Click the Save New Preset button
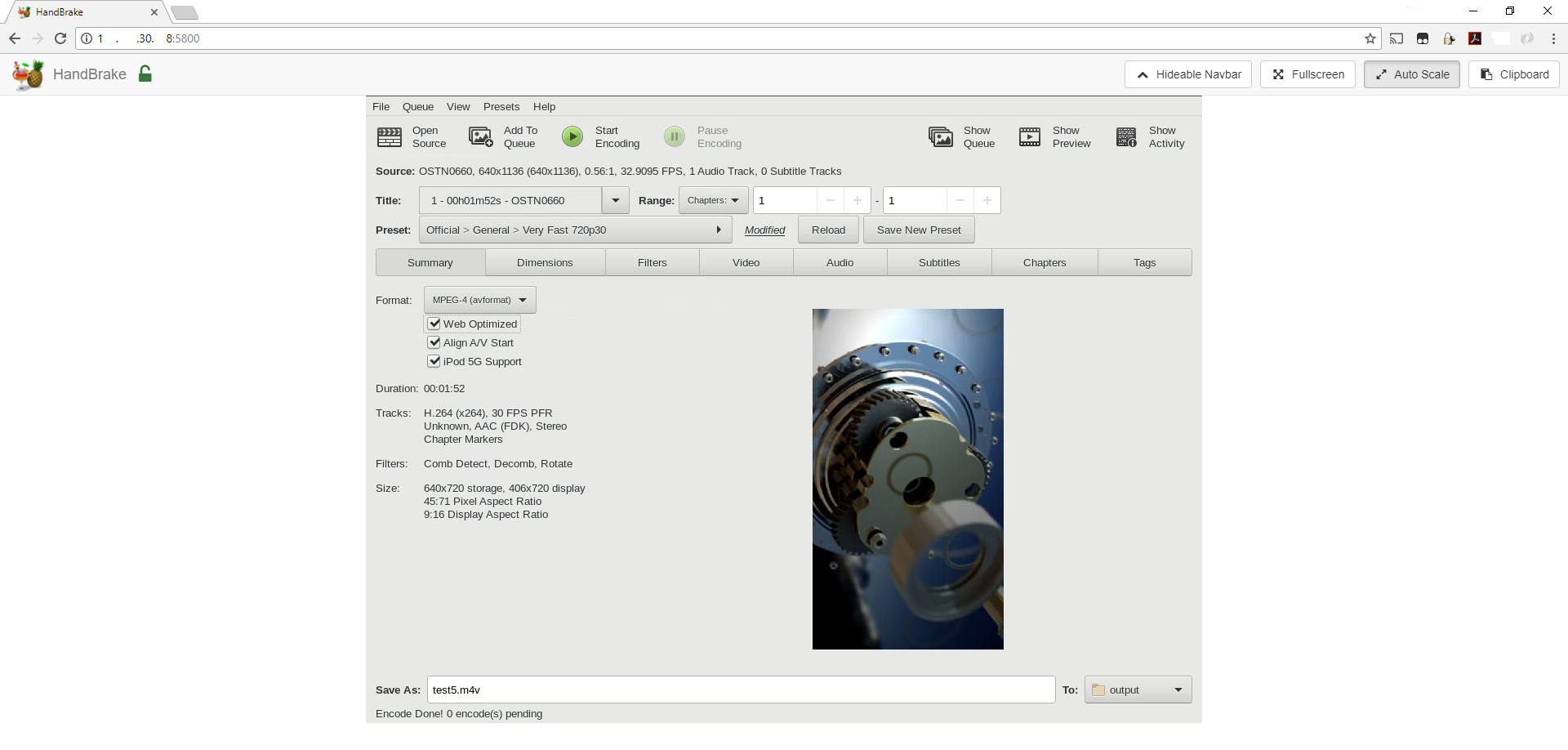Image resolution: width=1568 pixels, height=750 pixels. 919,230
